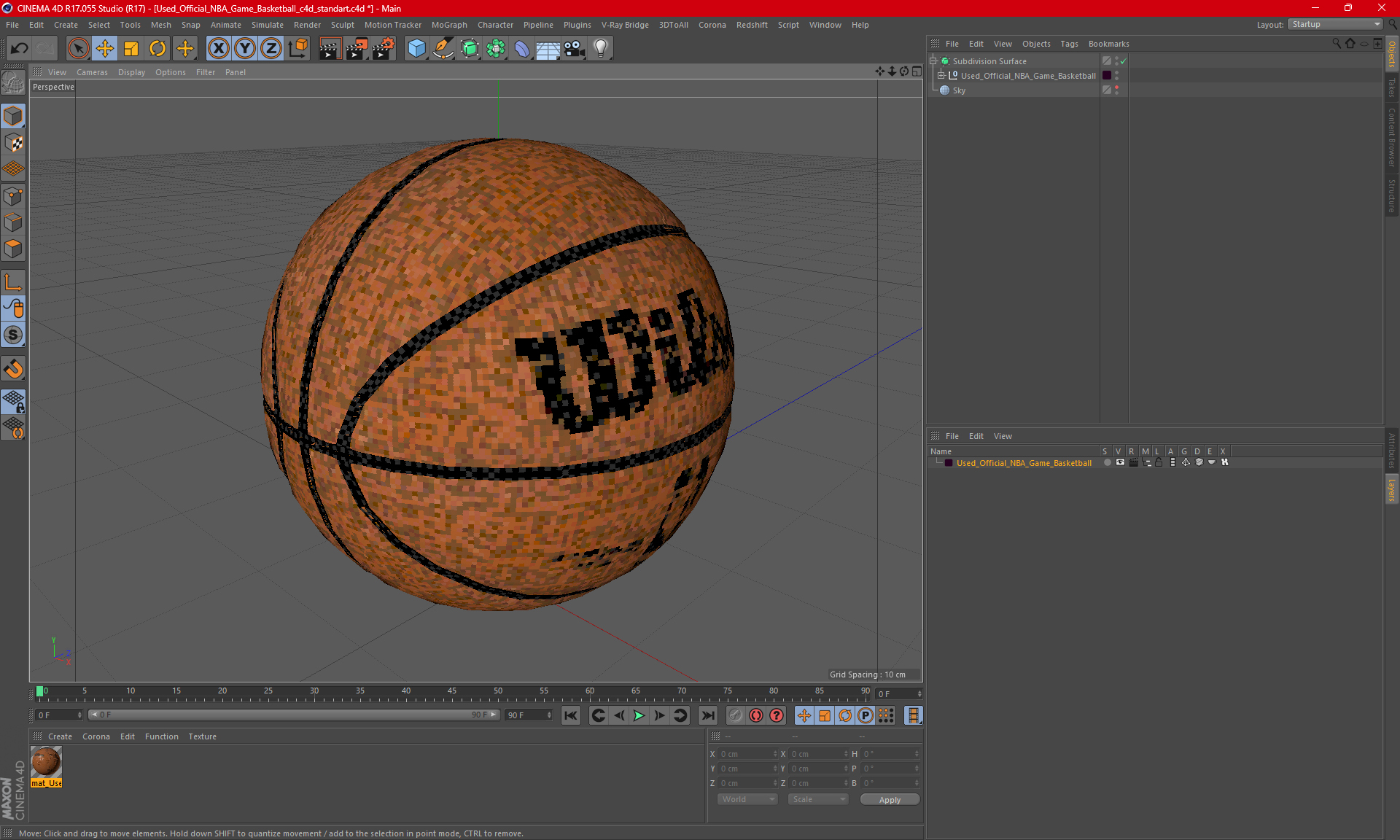Viewport: 1400px width, 840px height.
Task: Open the MoGraph menu
Action: click(x=449, y=25)
